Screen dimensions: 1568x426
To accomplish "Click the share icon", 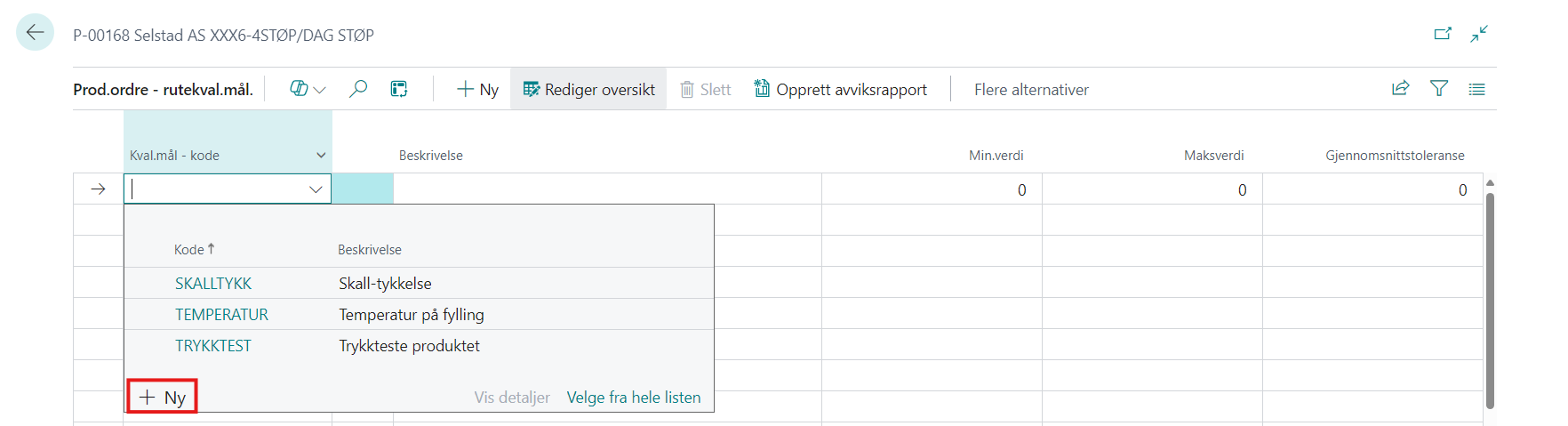I will [1400, 88].
